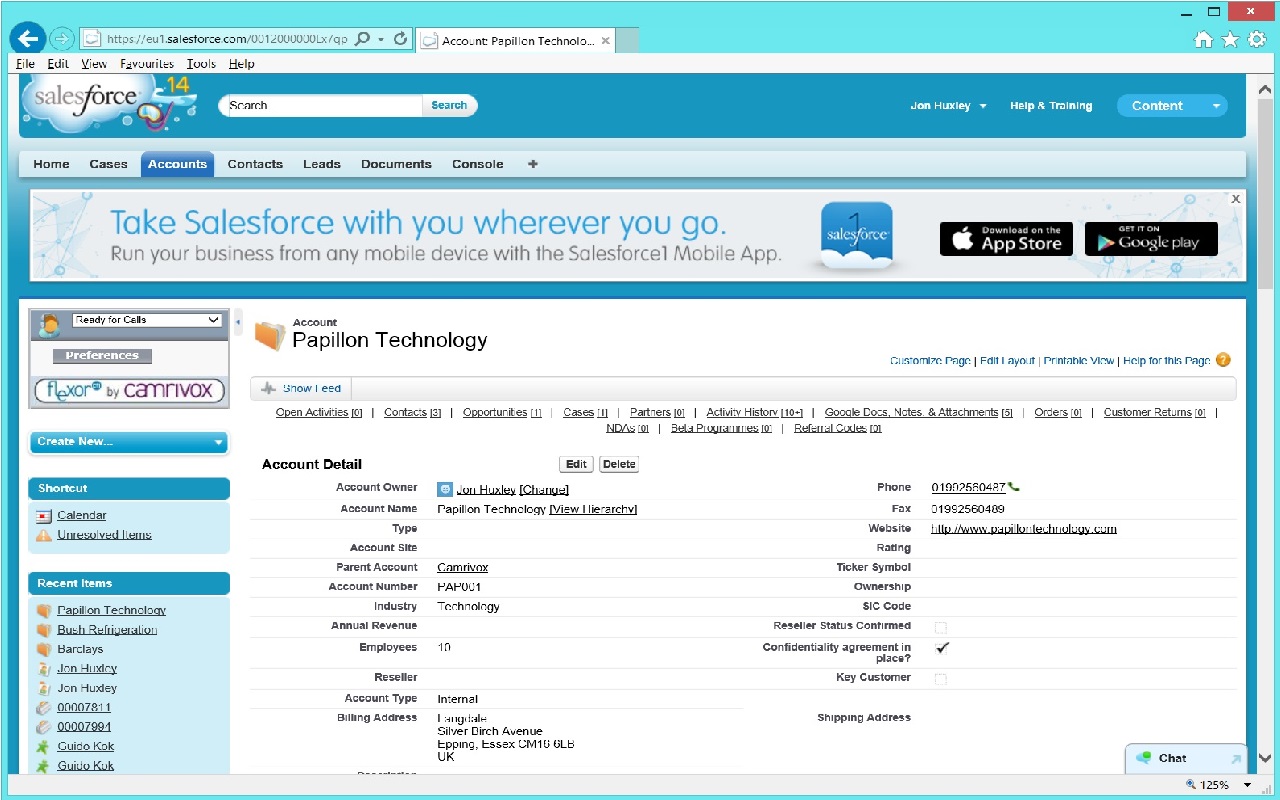The height and width of the screenshot is (800, 1280).
Task: Click the address bar search magnifier icon
Action: click(362, 39)
